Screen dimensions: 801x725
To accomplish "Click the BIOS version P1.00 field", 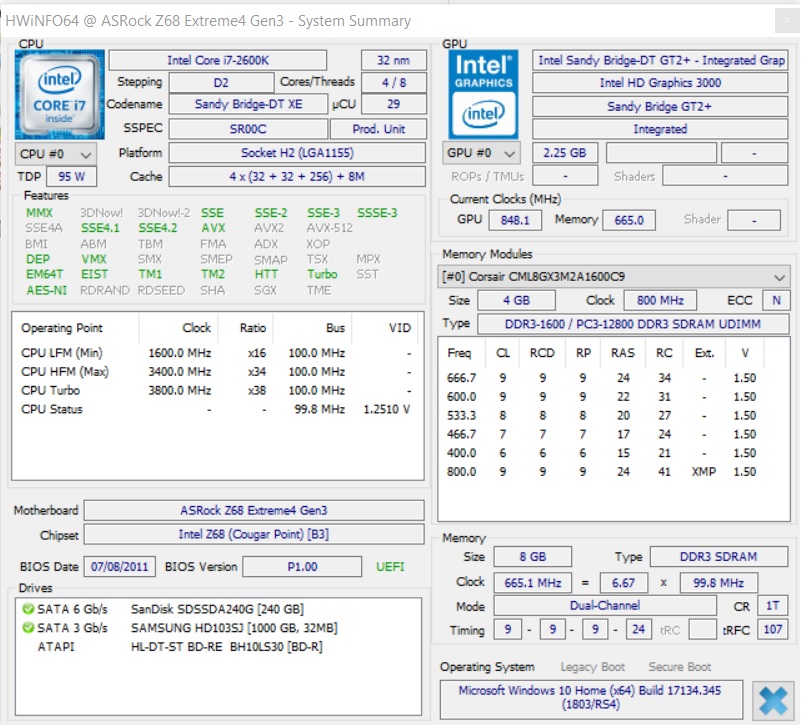I will pyautogui.click(x=302, y=567).
